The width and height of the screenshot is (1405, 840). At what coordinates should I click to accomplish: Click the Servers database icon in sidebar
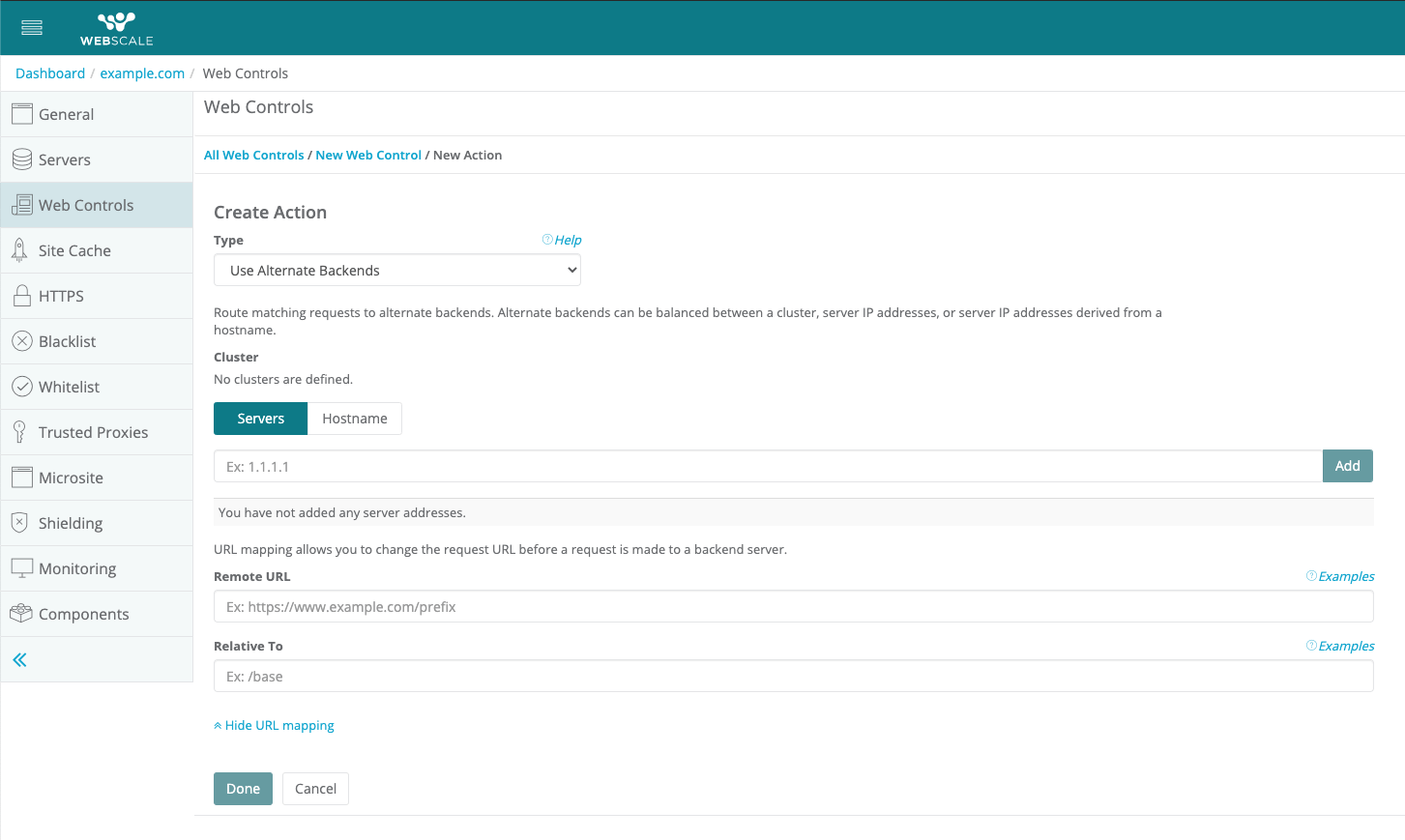[x=21, y=159]
